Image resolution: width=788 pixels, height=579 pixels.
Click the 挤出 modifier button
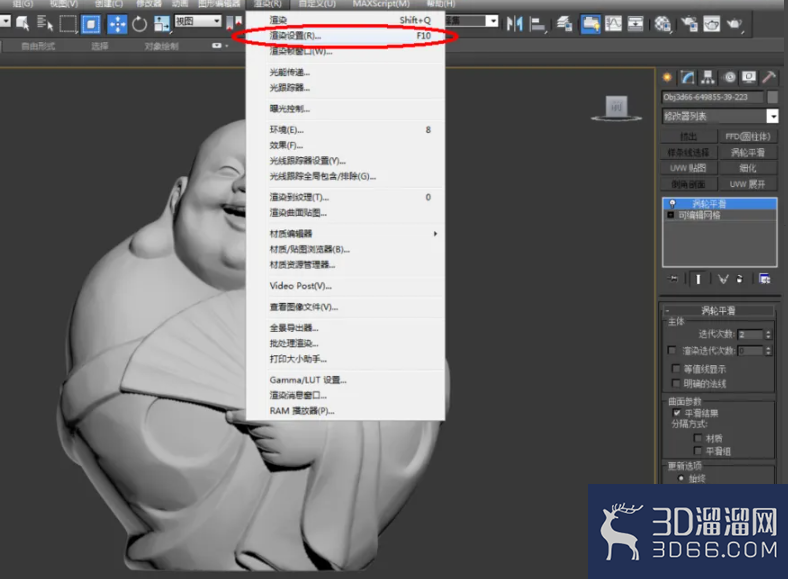(688, 136)
